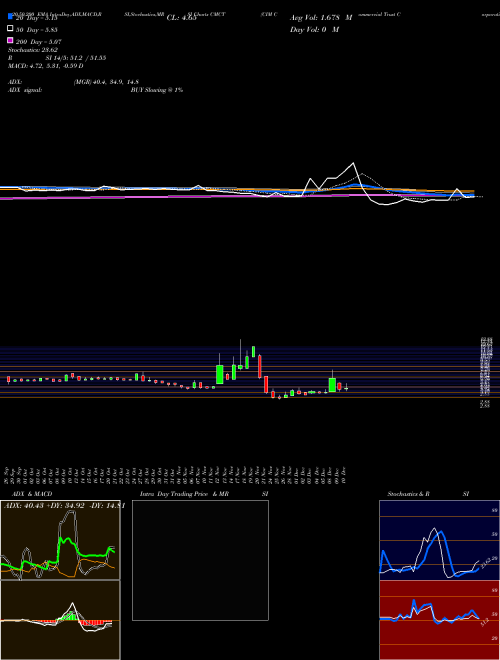Image resolution: width=500 pixels, height=660 pixels.
Task: Click the ADX +DY -DY readout header
Action: (64, 506)
